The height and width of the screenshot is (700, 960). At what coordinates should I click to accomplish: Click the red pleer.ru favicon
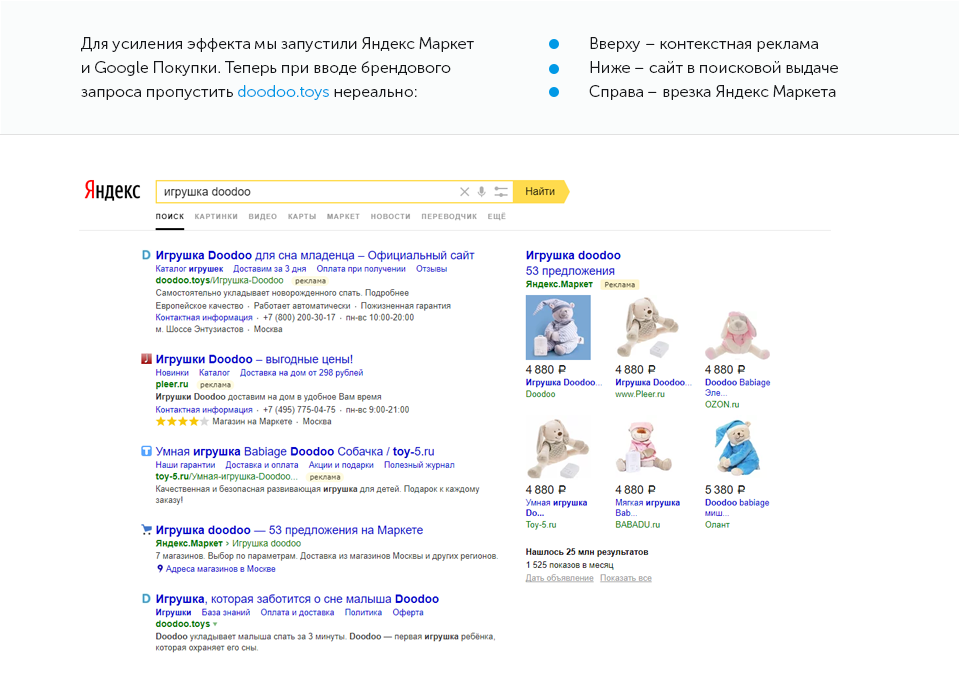click(146, 359)
